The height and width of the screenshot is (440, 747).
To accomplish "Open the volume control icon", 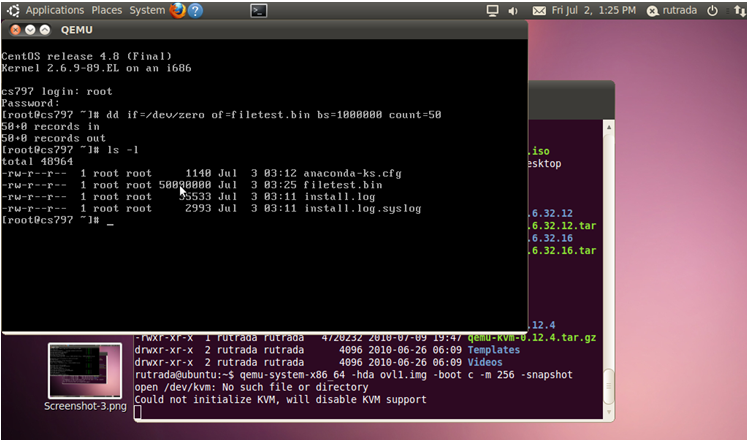I will coord(513,10).
